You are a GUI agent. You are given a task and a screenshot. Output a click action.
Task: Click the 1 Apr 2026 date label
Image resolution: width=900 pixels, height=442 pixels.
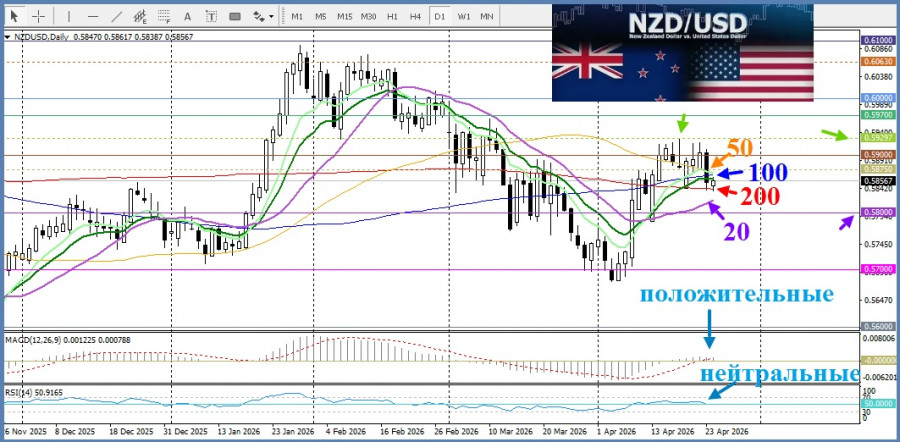618,431
